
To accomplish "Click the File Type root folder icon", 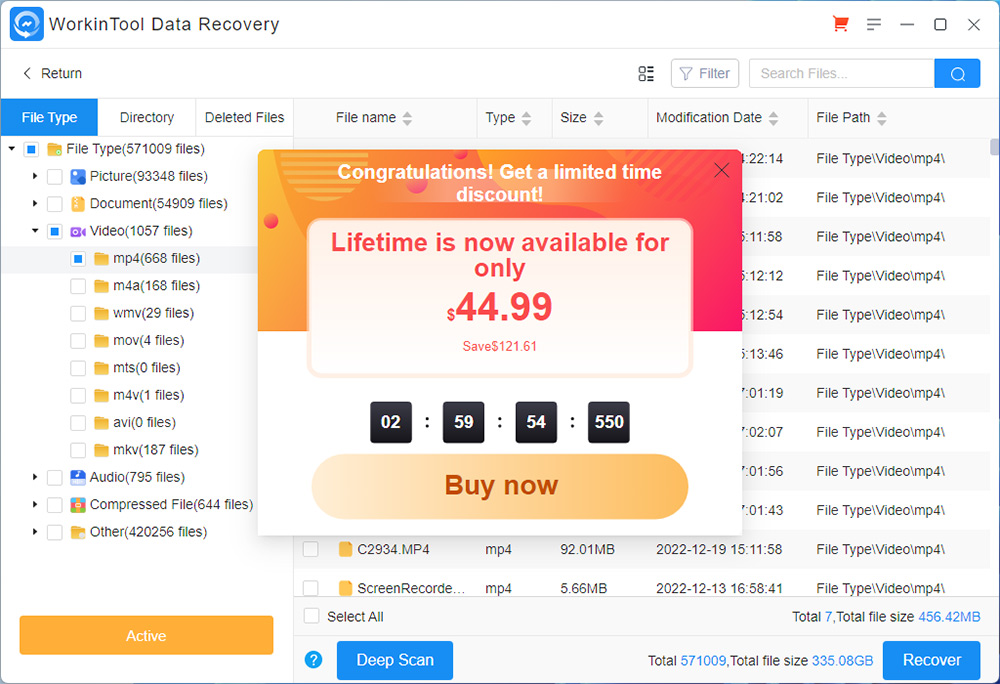I will [54, 149].
